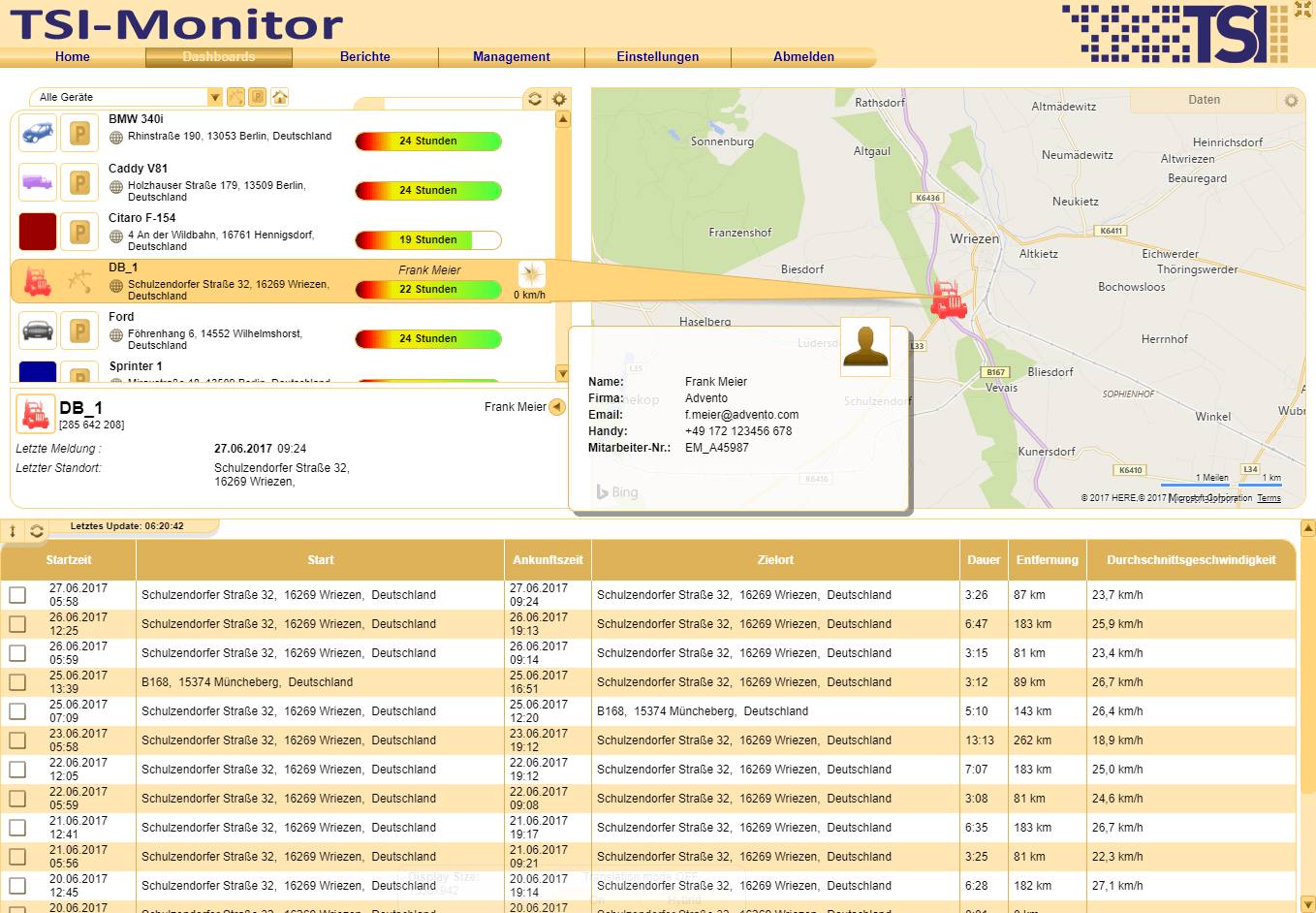The height and width of the screenshot is (913, 1316).
Task: Click the 24 Stunden bar for BMW 340i
Action: 428,142
